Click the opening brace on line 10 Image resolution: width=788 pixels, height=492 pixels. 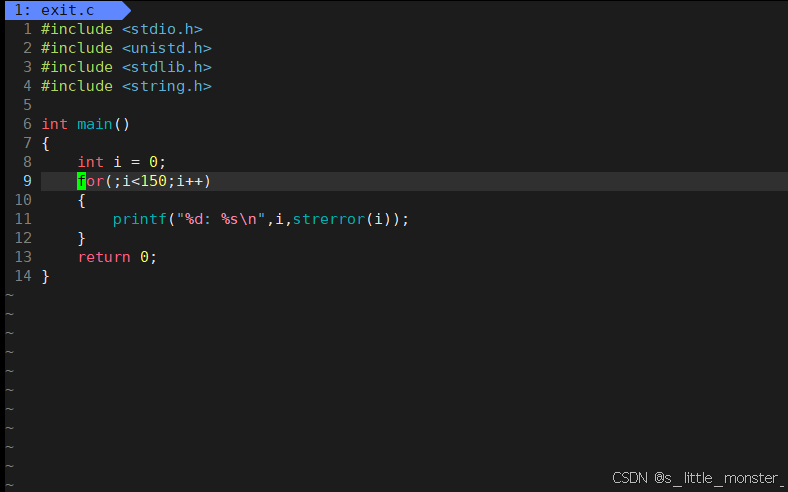point(81,201)
